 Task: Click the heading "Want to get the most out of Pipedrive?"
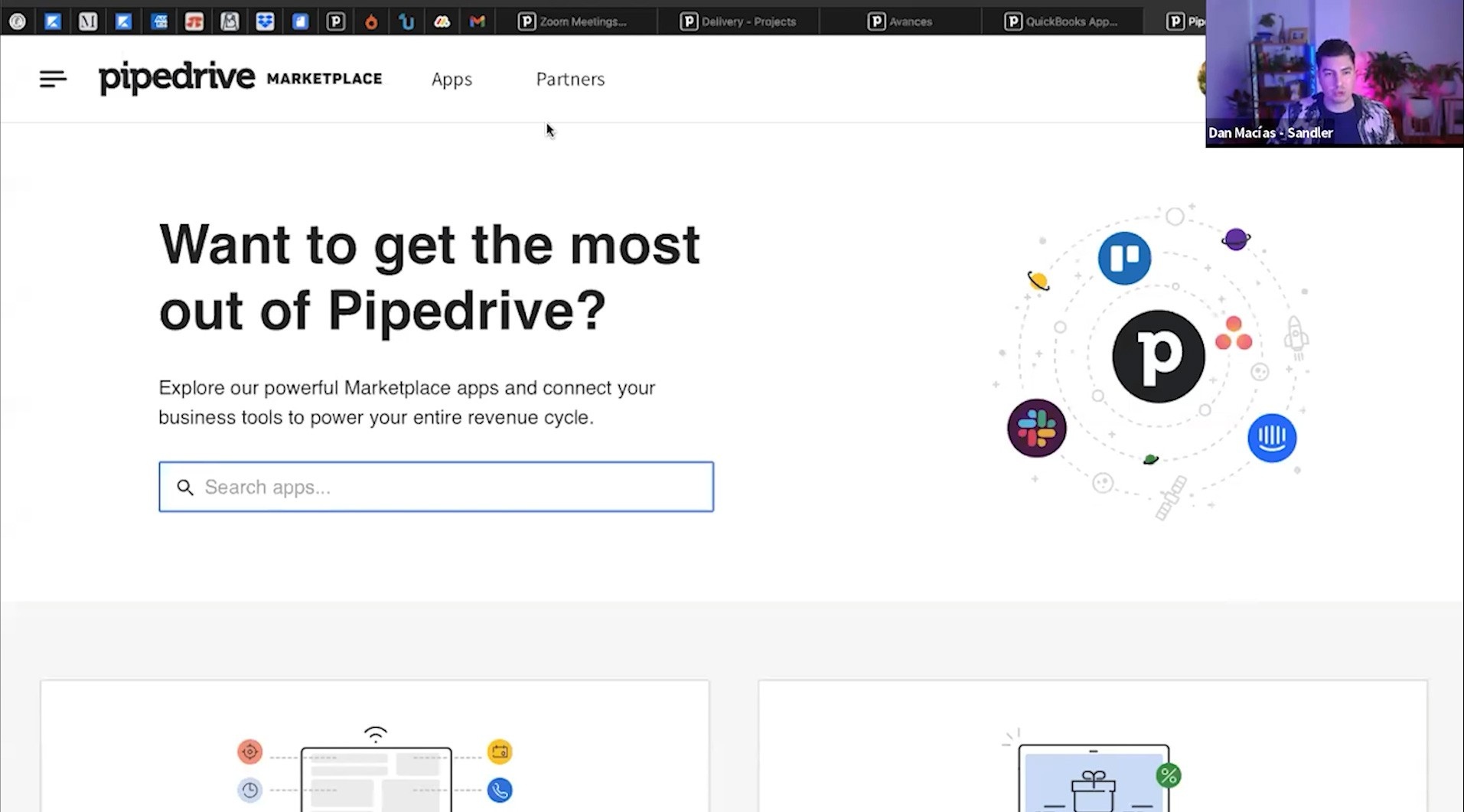click(429, 277)
